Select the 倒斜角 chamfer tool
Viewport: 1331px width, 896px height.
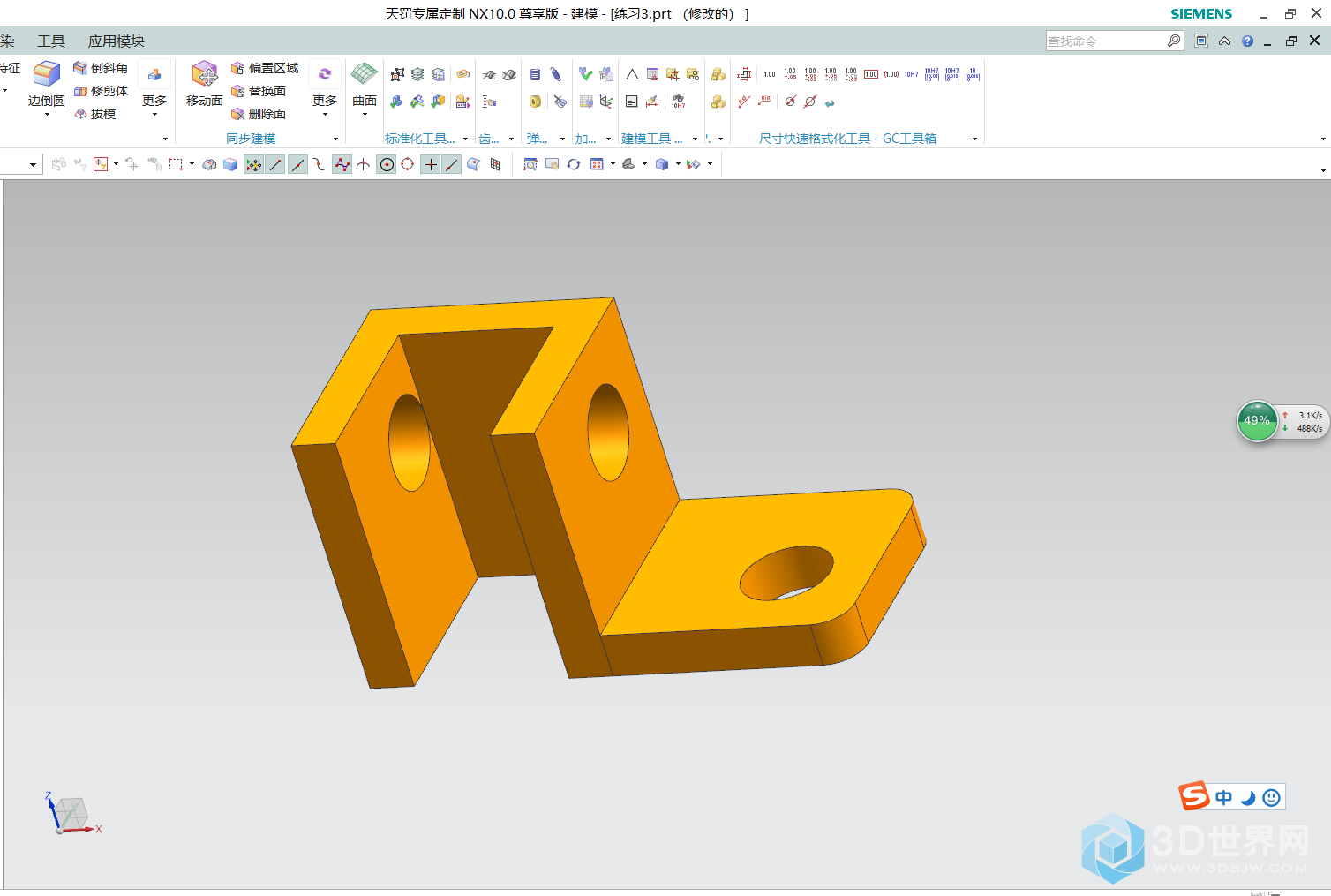[x=101, y=68]
